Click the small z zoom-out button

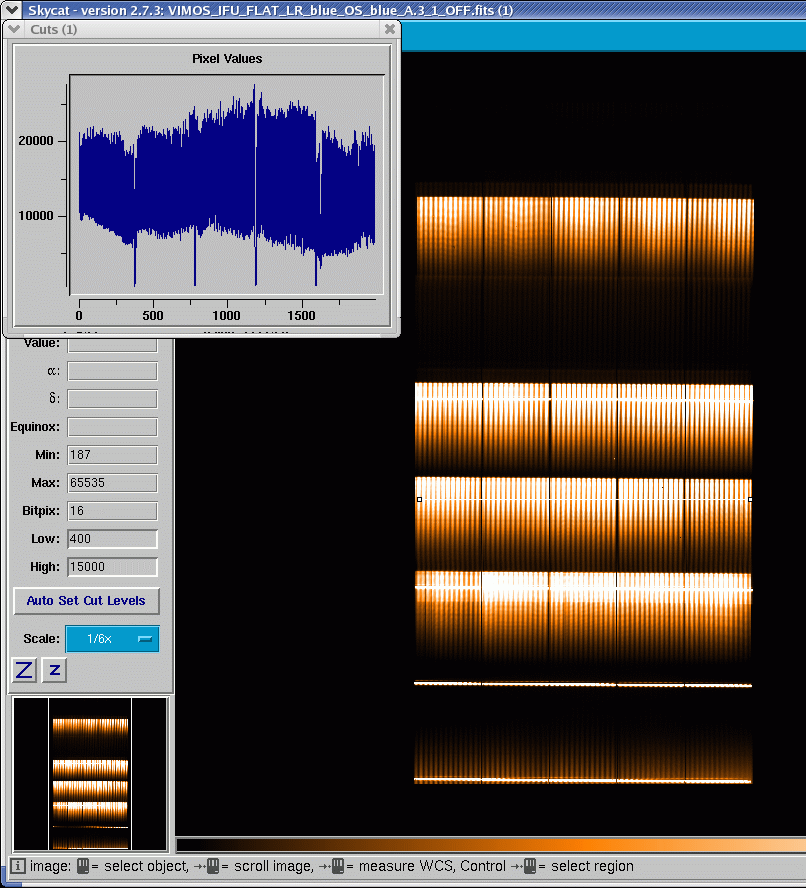click(x=54, y=671)
